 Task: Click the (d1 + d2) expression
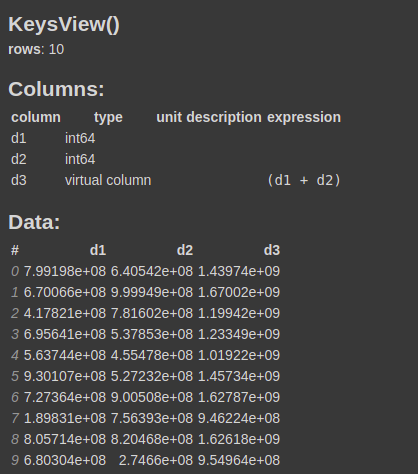(x=304, y=180)
